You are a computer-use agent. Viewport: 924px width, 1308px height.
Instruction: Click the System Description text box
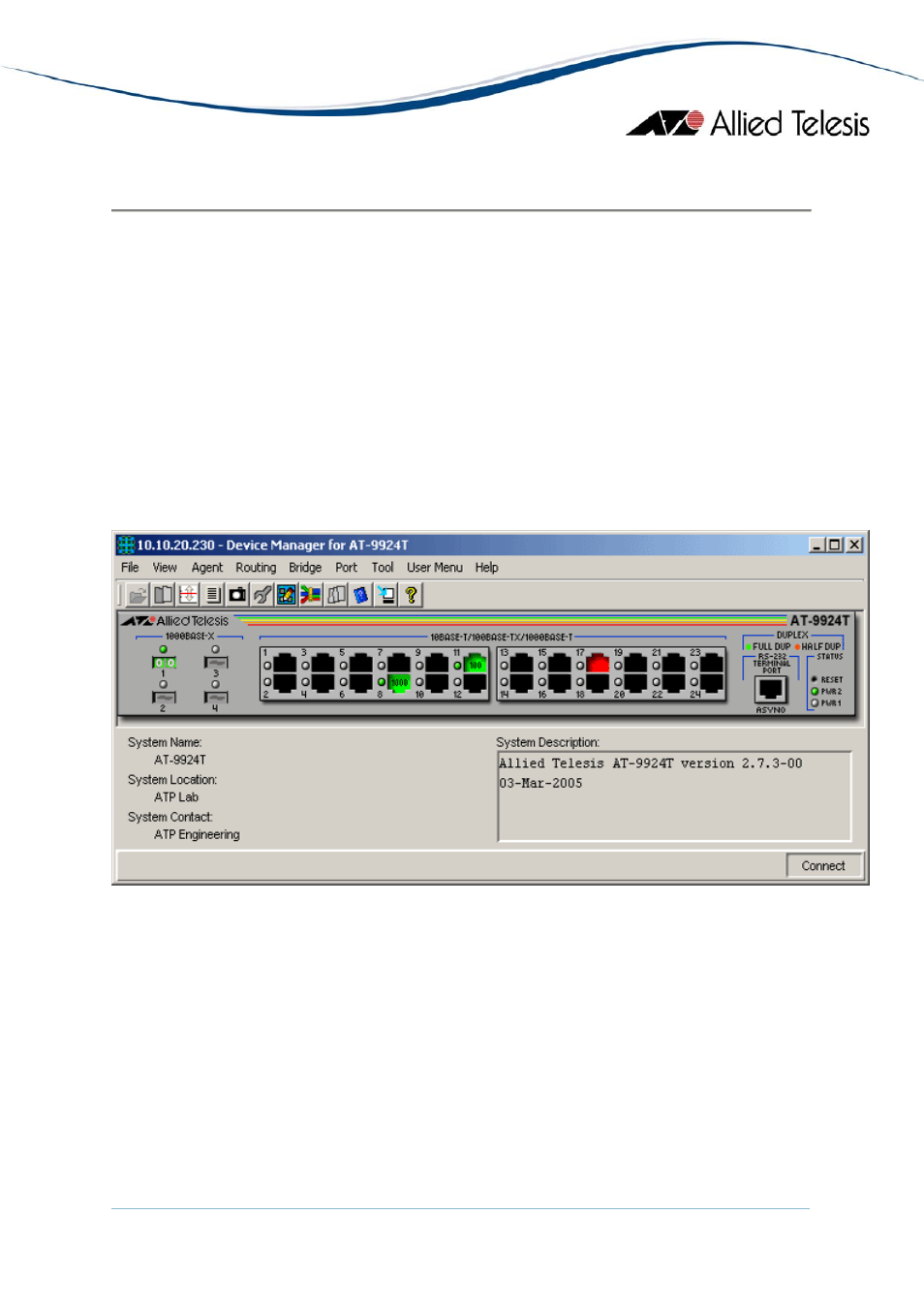point(674,796)
